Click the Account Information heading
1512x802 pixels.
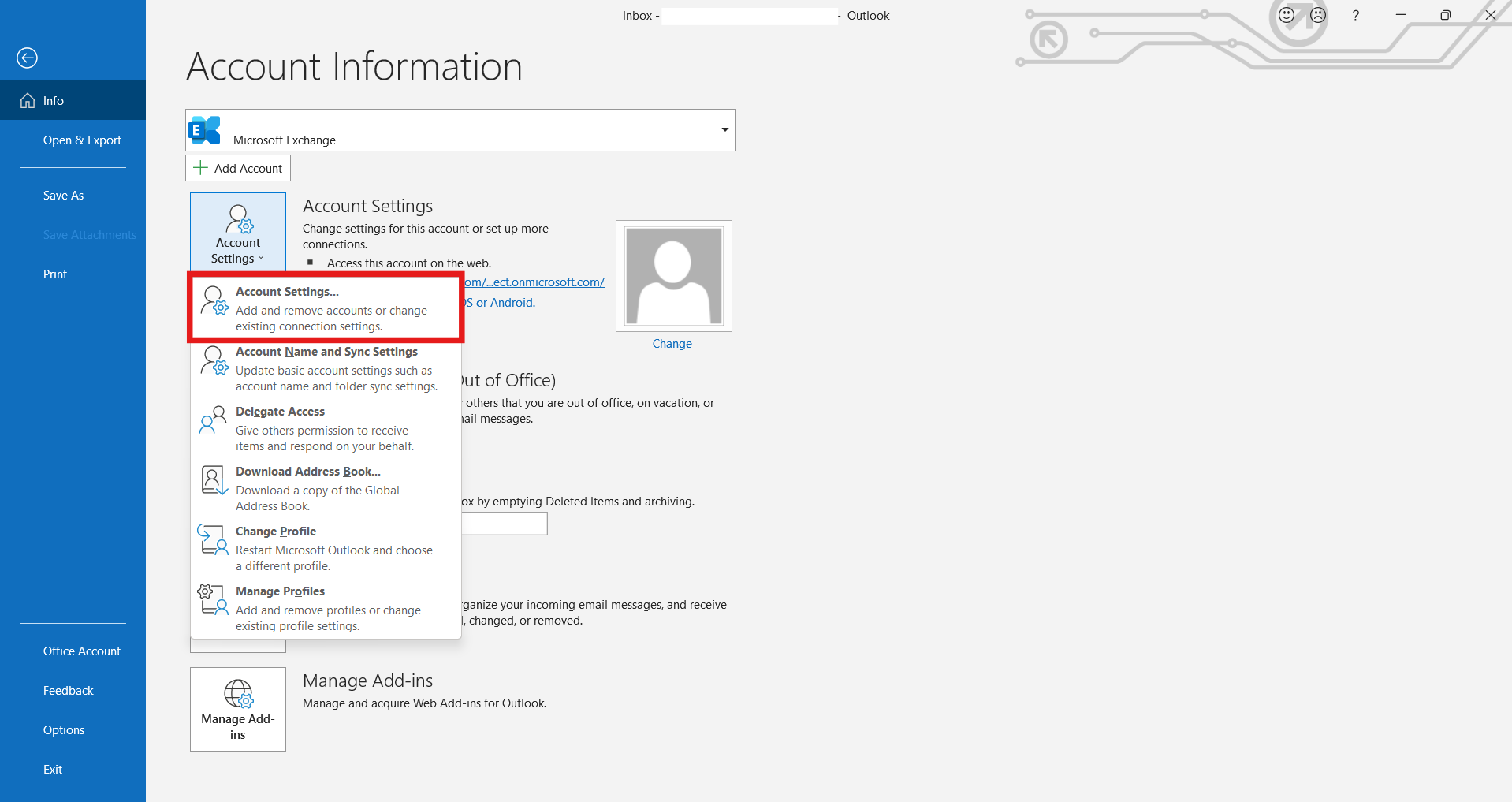pyautogui.click(x=355, y=66)
